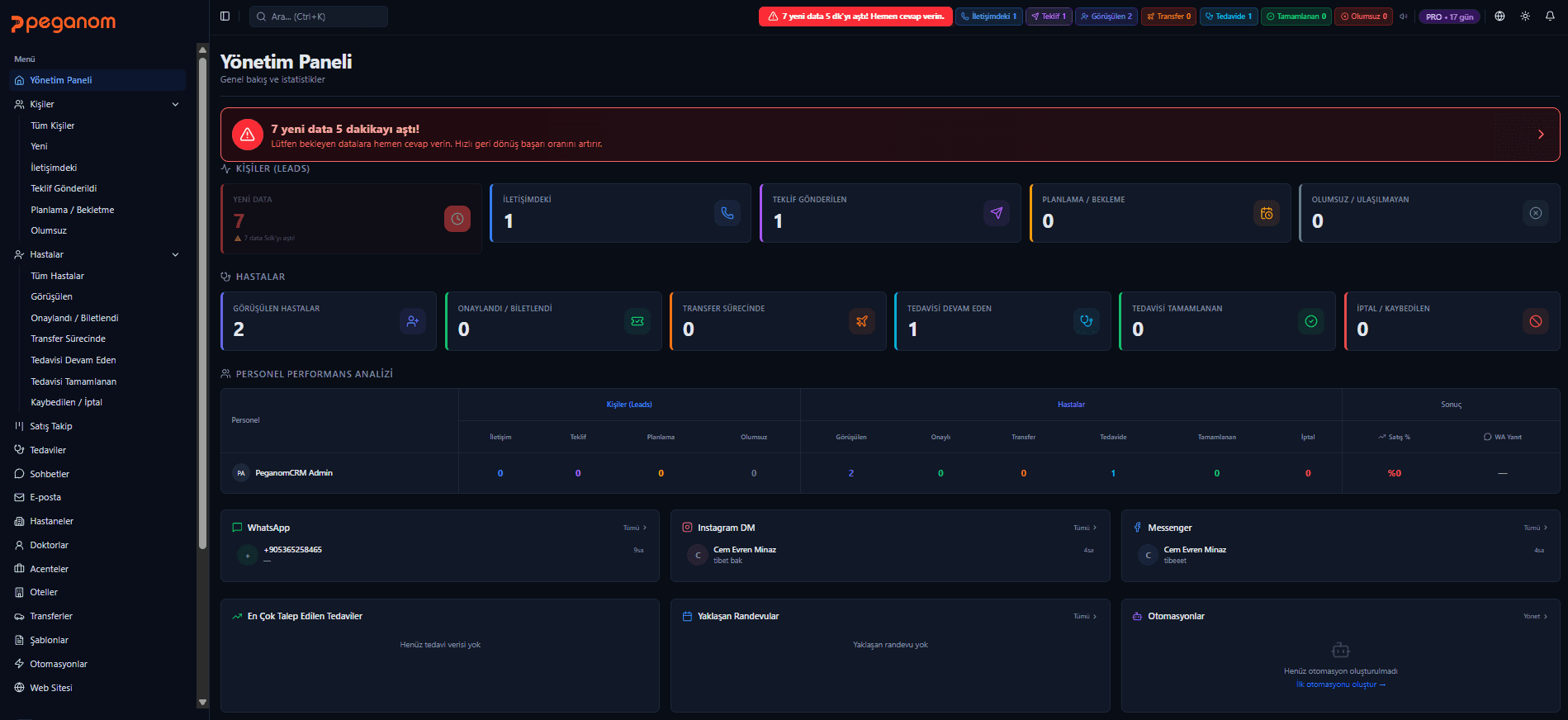Toggle light/dark theme sun icon
The image size is (1568, 720).
[1525, 17]
